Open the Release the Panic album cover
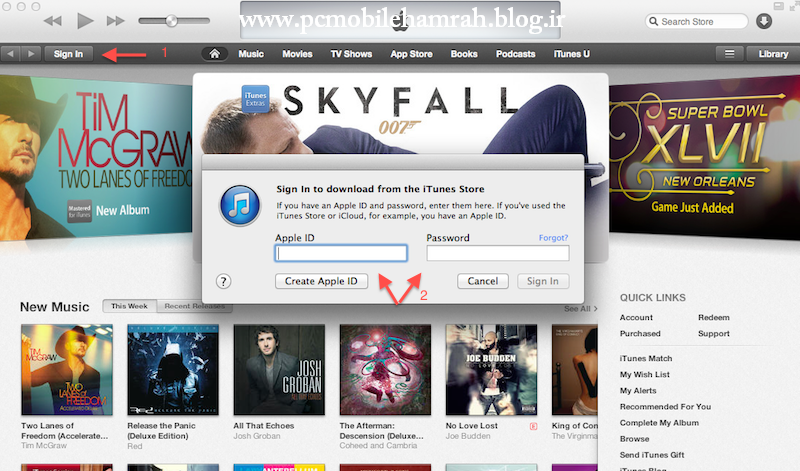Screen dimensions: 800x471 click(173, 369)
